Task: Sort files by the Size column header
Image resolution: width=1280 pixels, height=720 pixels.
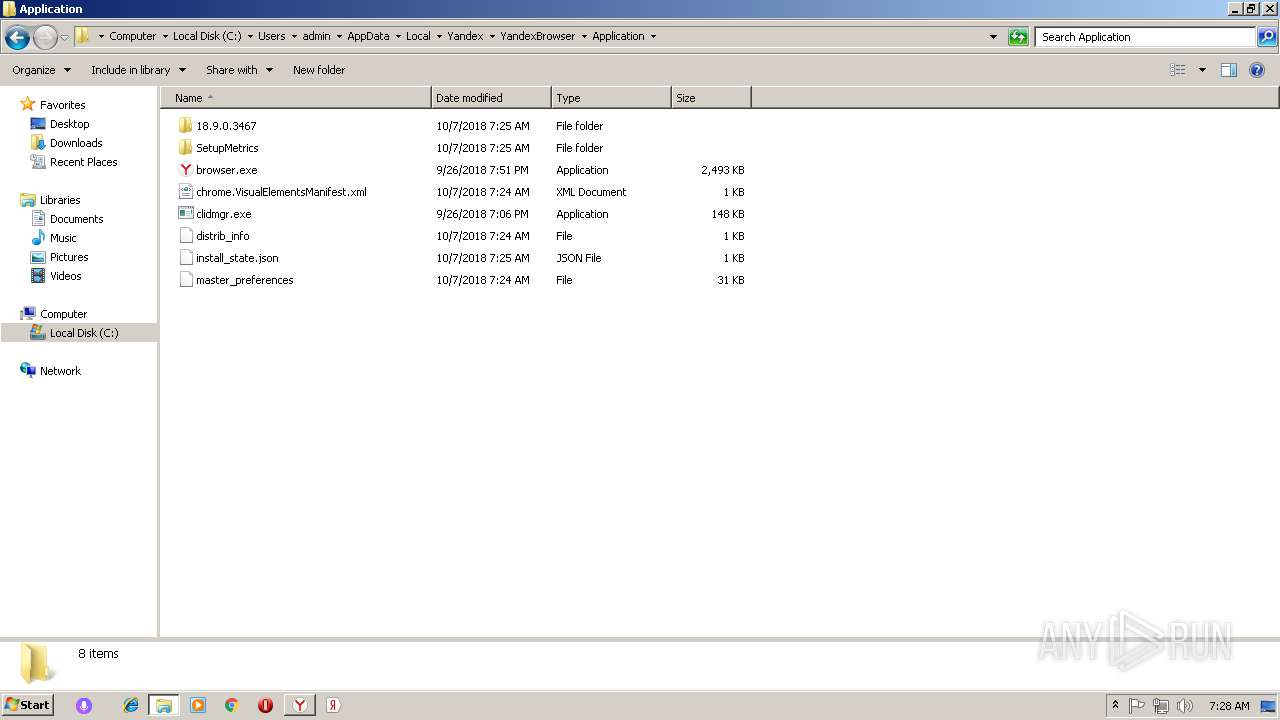Action: click(x=711, y=98)
